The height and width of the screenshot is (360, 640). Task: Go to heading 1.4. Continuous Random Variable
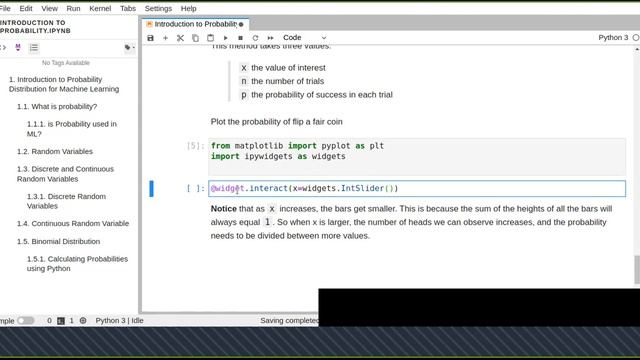(x=73, y=223)
